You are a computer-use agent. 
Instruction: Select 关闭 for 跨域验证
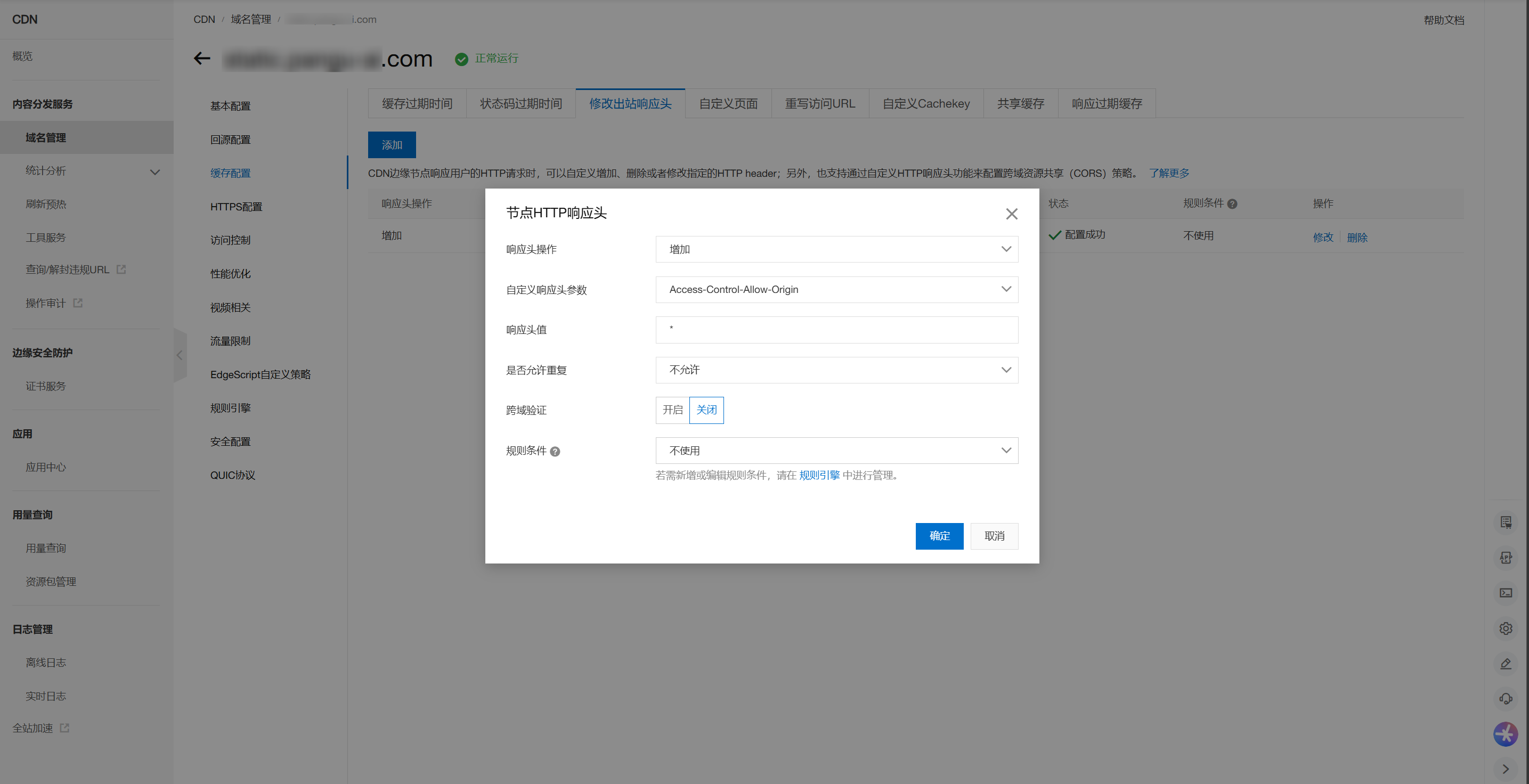click(x=706, y=410)
